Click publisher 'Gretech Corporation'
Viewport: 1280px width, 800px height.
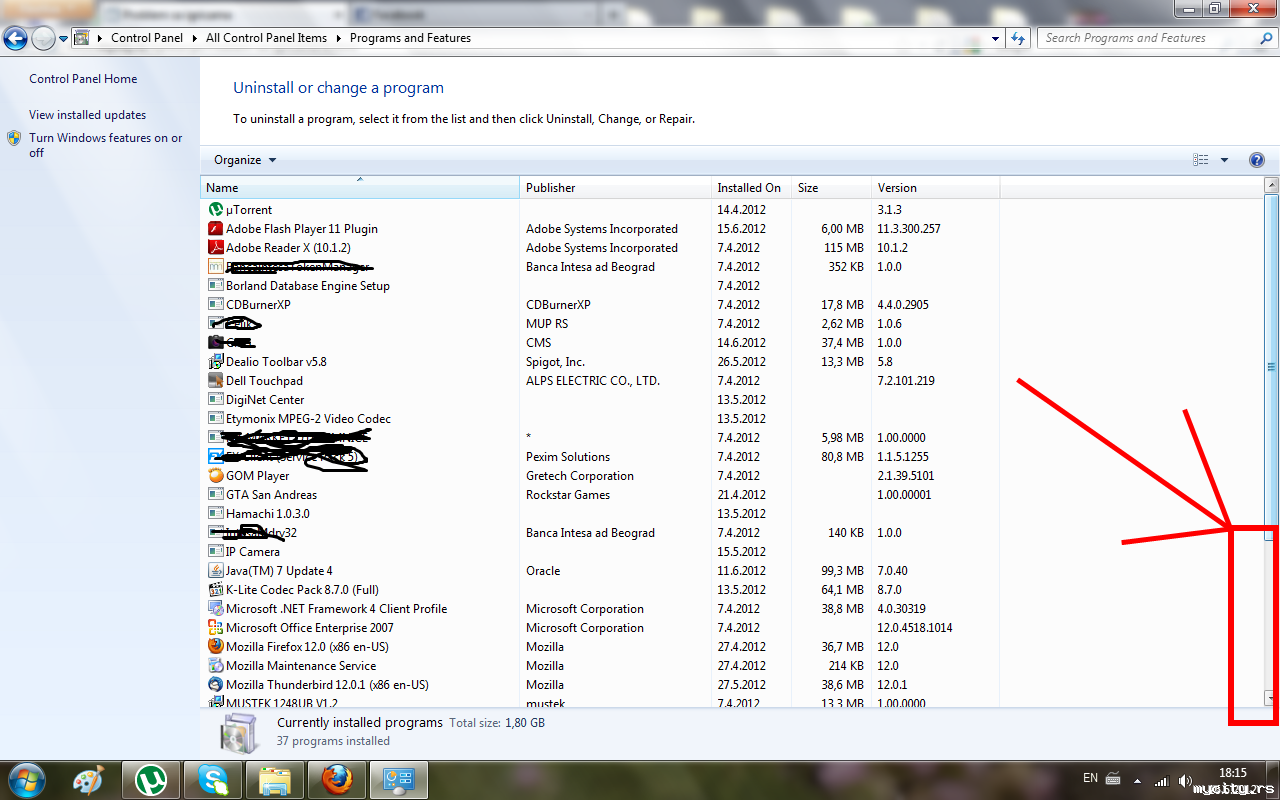pyautogui.click(x=580, y=476)
